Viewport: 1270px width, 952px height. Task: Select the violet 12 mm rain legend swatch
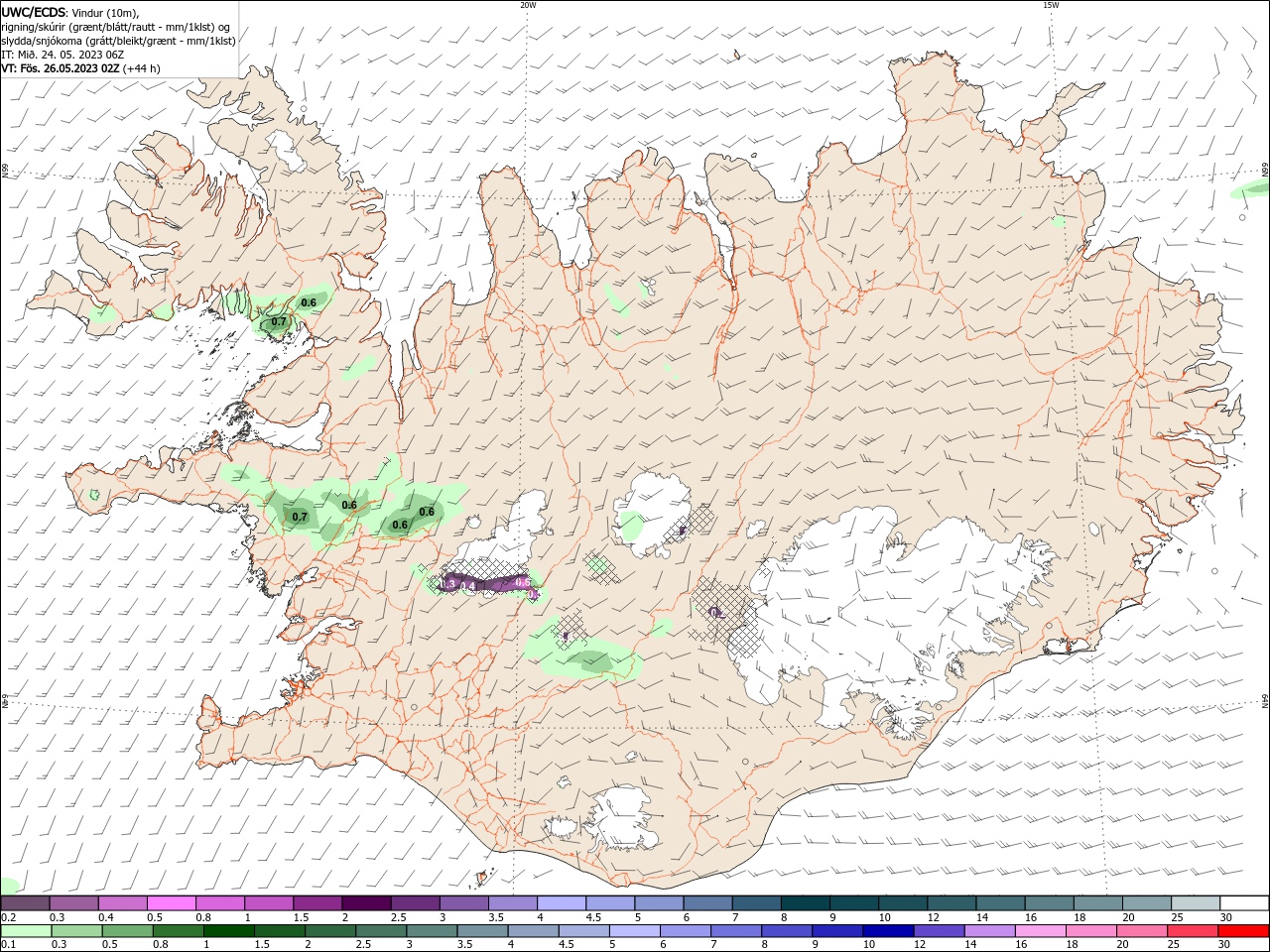939,931
